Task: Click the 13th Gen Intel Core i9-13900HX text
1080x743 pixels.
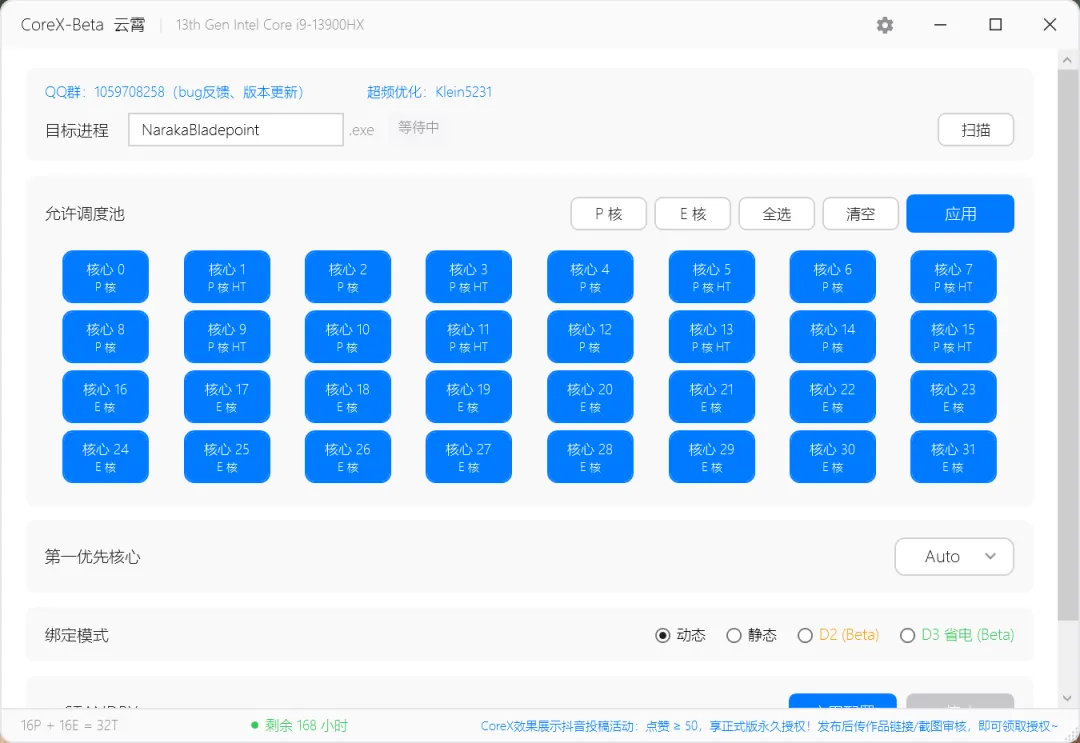Action: pos(269,25)
